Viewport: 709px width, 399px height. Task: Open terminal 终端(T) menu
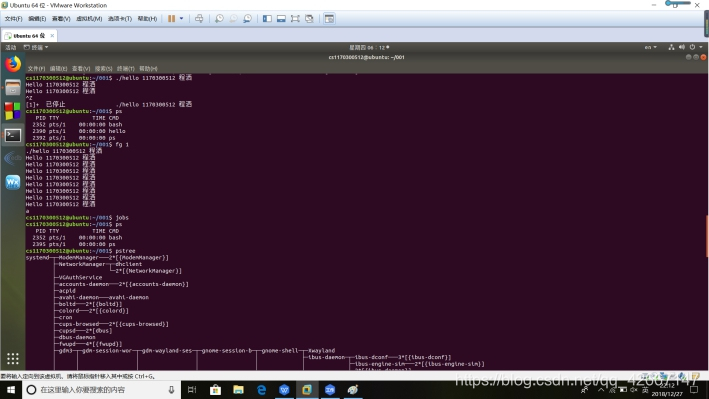click(126, 68)
